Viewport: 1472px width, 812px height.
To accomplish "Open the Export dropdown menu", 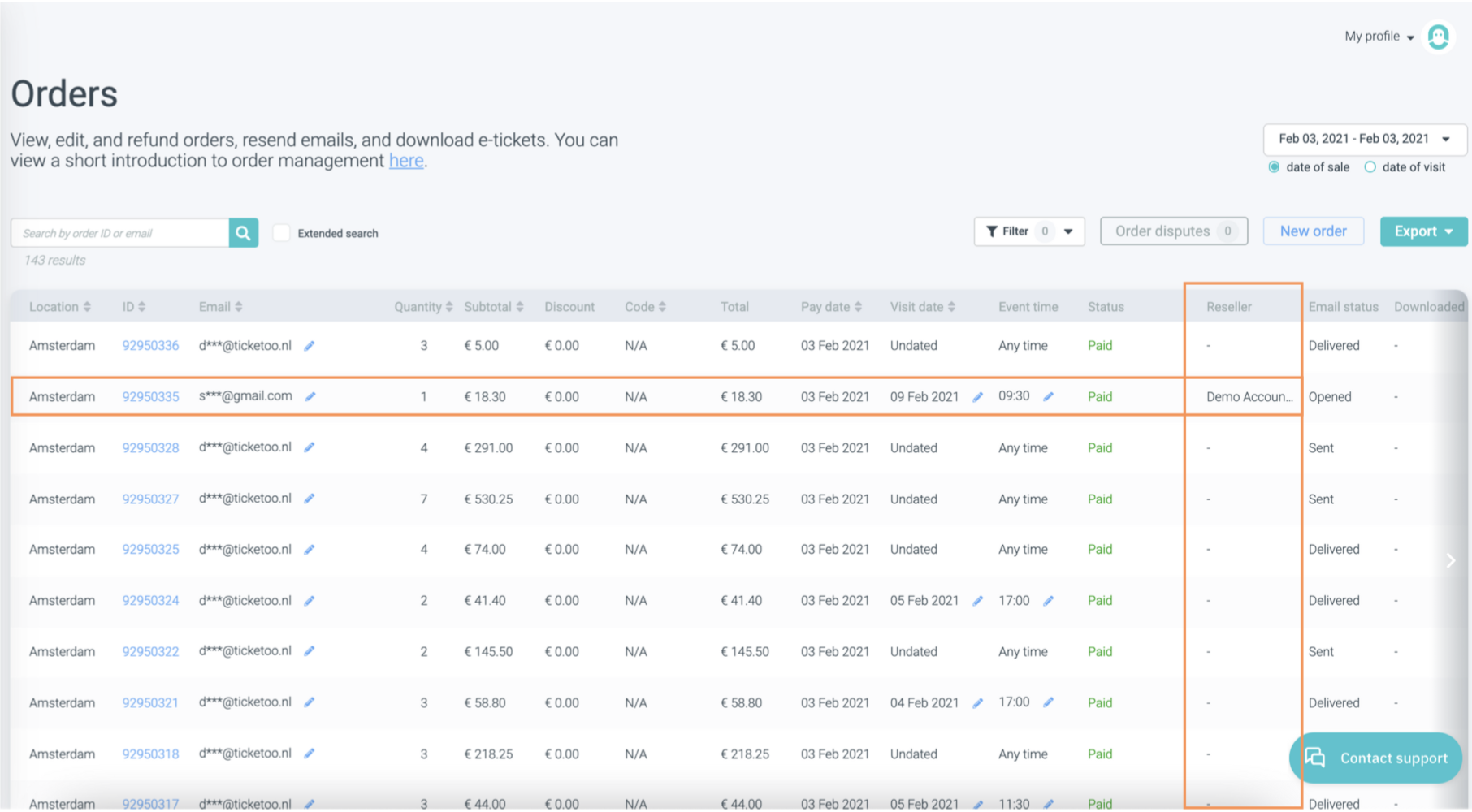I will pos(1423,231).
